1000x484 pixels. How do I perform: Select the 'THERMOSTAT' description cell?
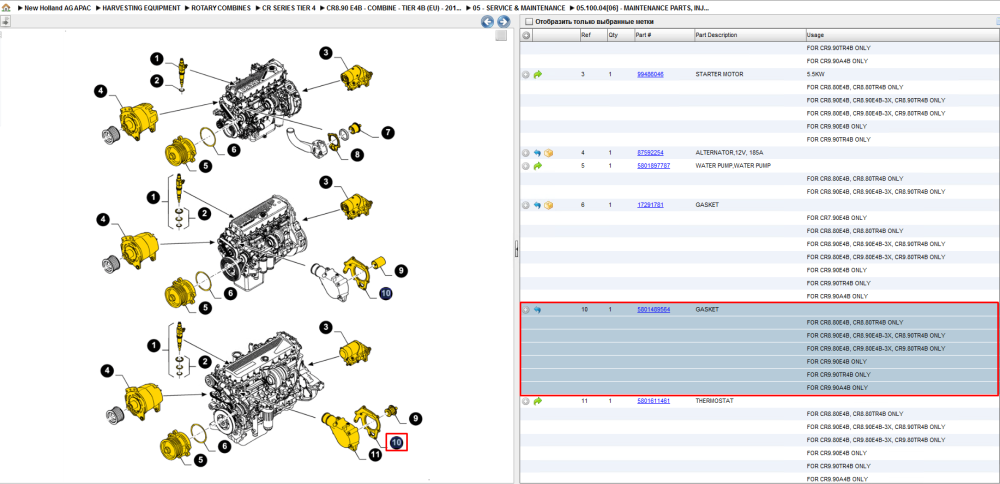715,401
